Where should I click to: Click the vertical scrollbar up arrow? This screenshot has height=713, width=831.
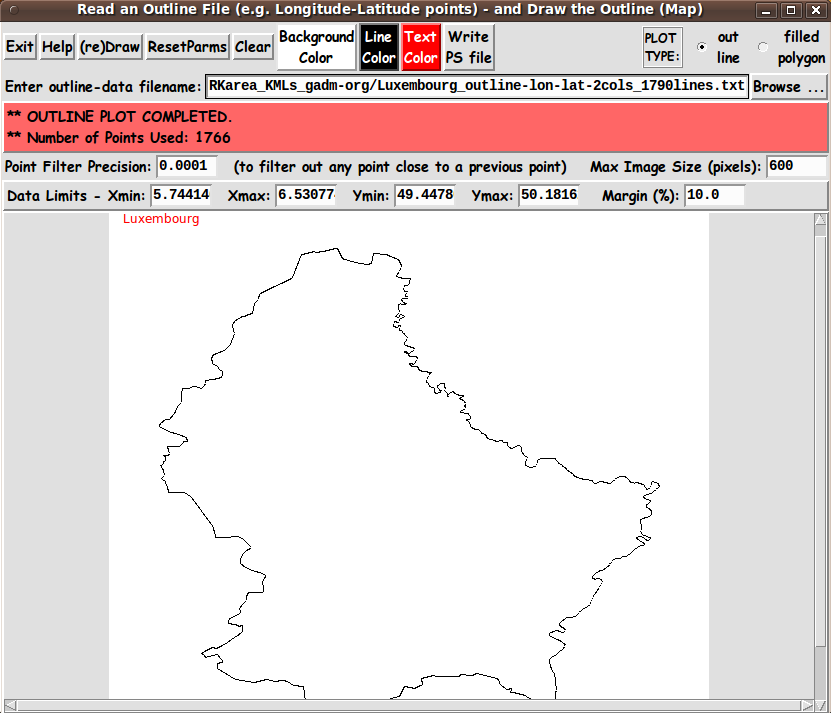[820, 219]
